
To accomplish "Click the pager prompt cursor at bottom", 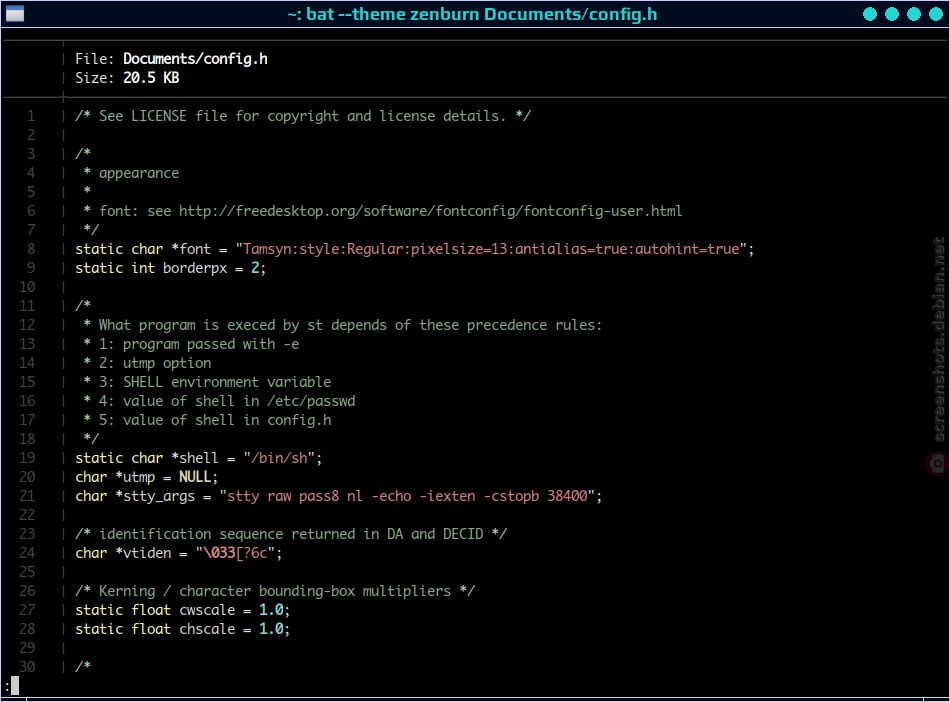I will [15, 686].
